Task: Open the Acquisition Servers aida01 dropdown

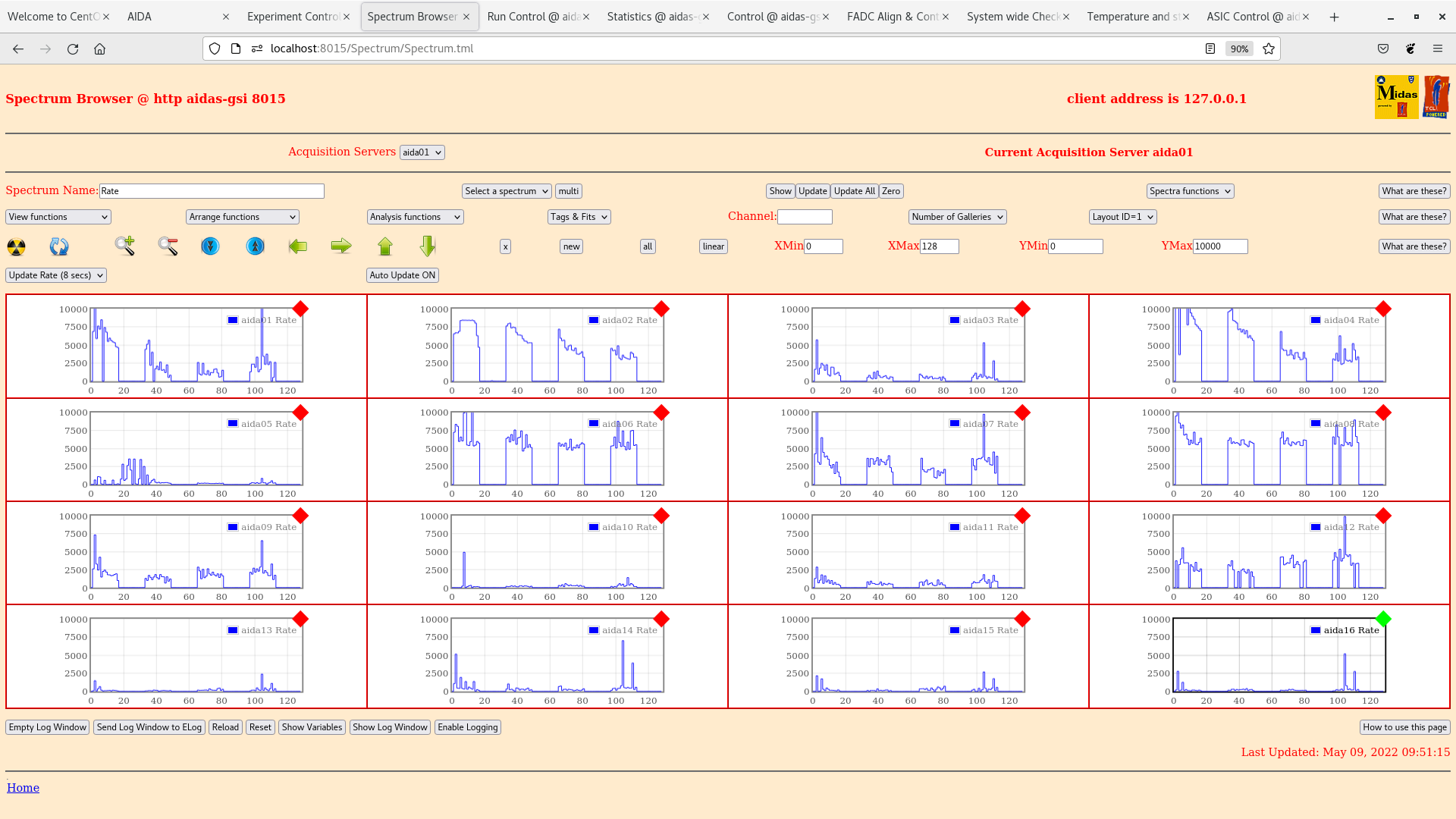Action: click(422, 152)
